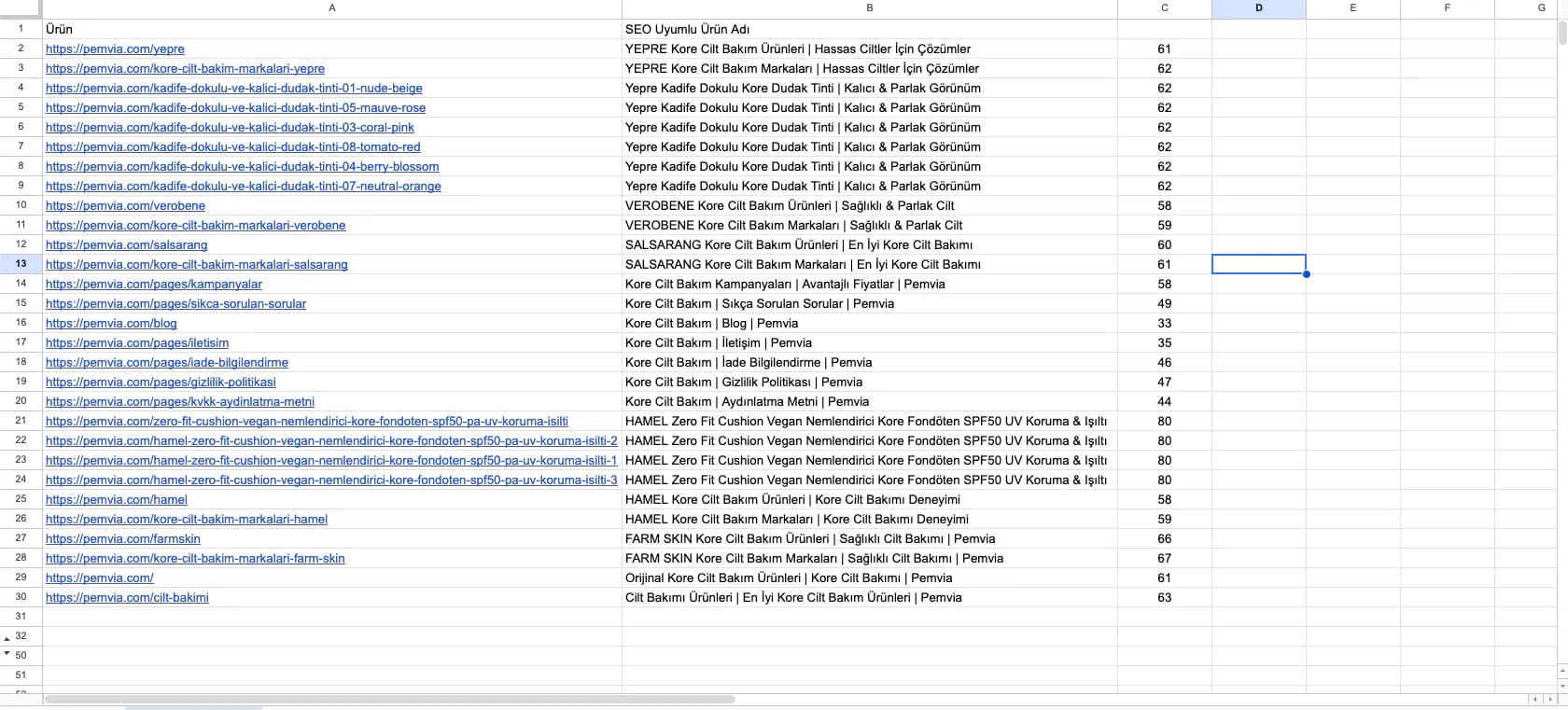1568x710 pixels.
Task: Open the dudak-tinti-03-coral-pink link
Action: (x=230, y=127)
